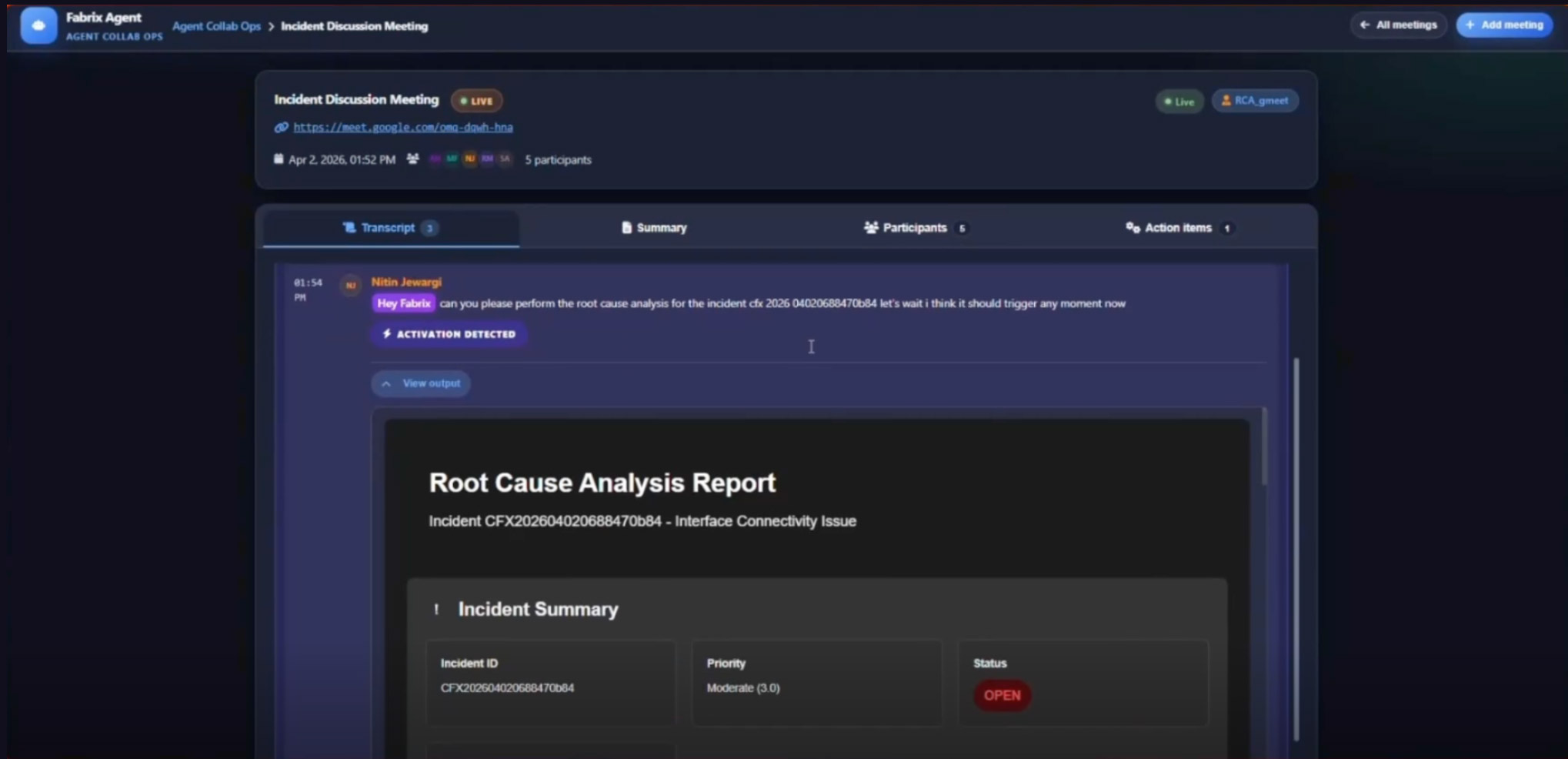Collapse the View output section

[x=421, y=383]
